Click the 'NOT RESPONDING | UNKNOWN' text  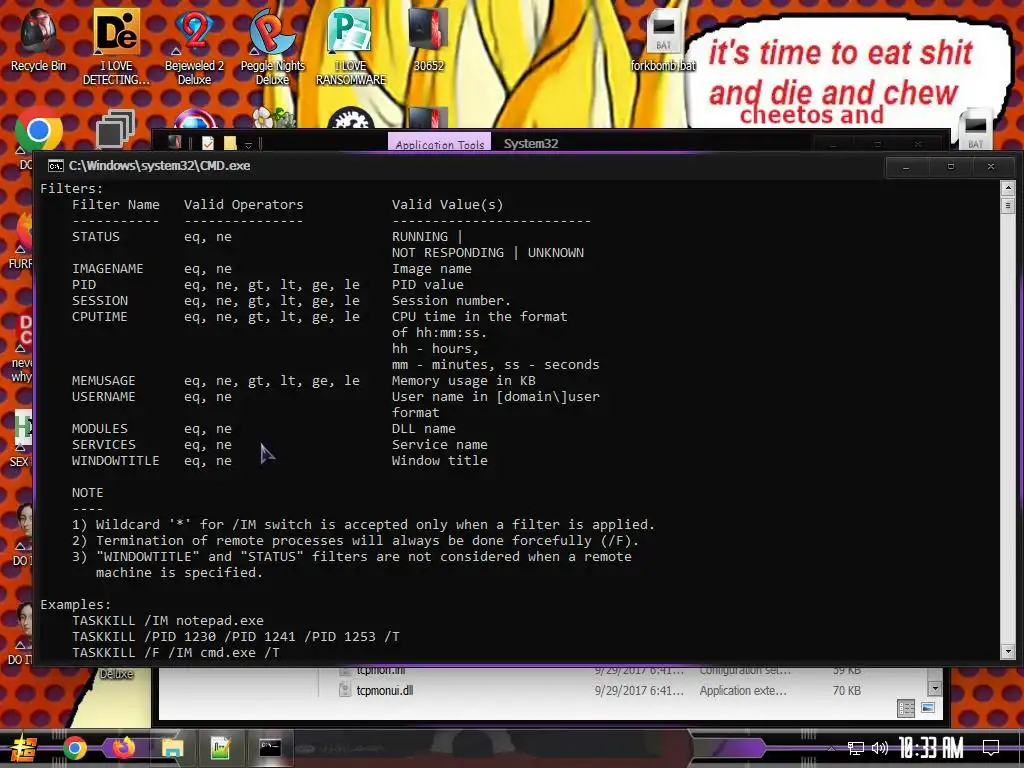coord(488,253)
